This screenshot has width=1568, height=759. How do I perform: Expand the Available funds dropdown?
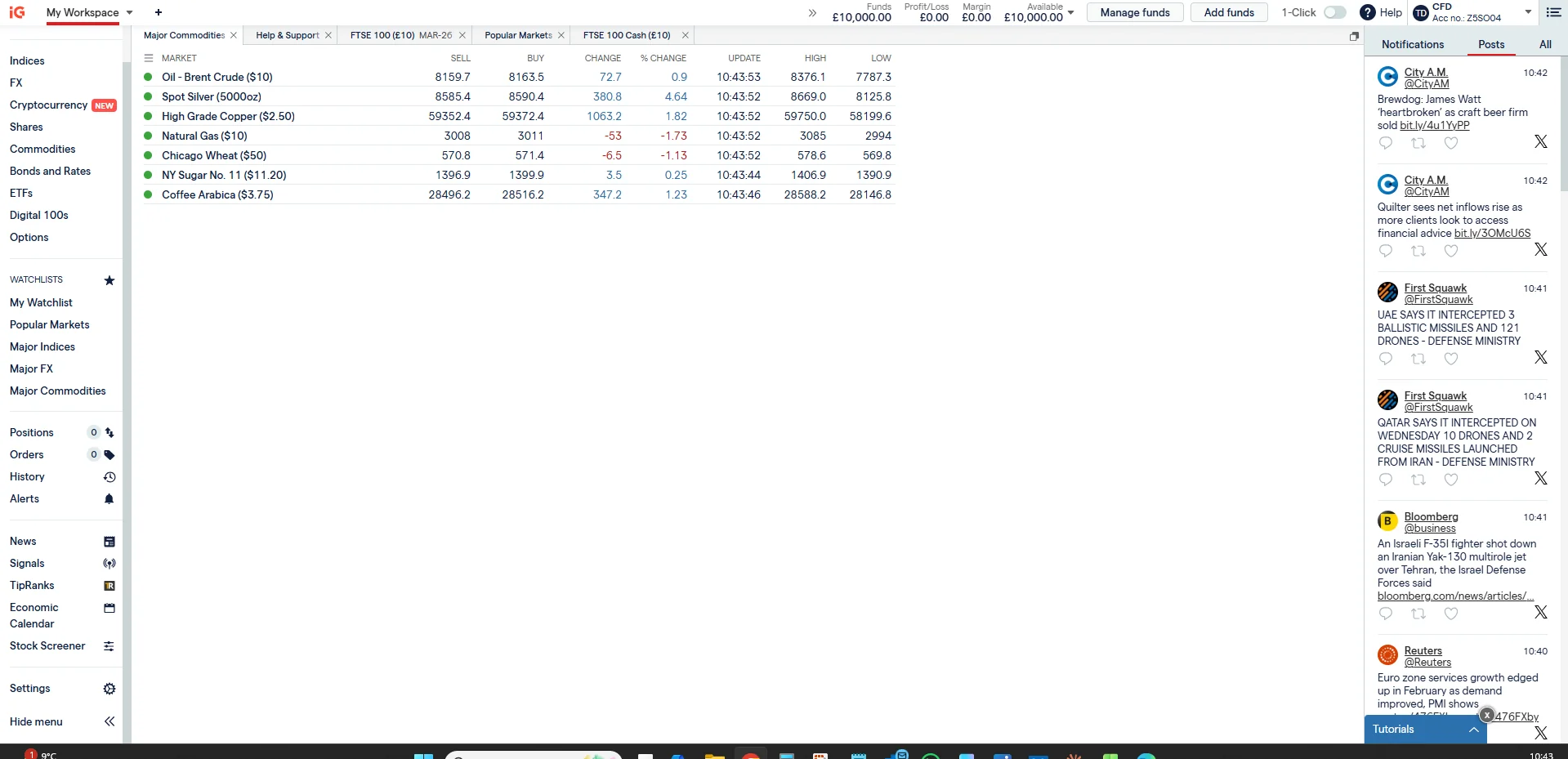(x=1070, y=12)
